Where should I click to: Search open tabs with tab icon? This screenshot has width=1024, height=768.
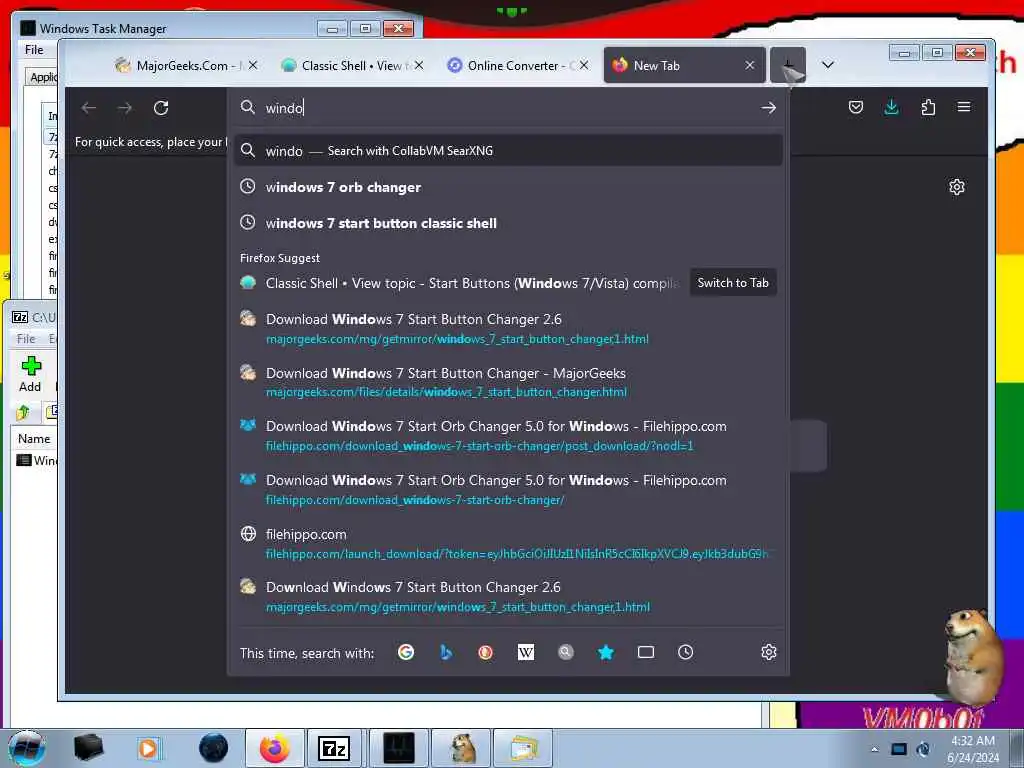tap(646, 652)
